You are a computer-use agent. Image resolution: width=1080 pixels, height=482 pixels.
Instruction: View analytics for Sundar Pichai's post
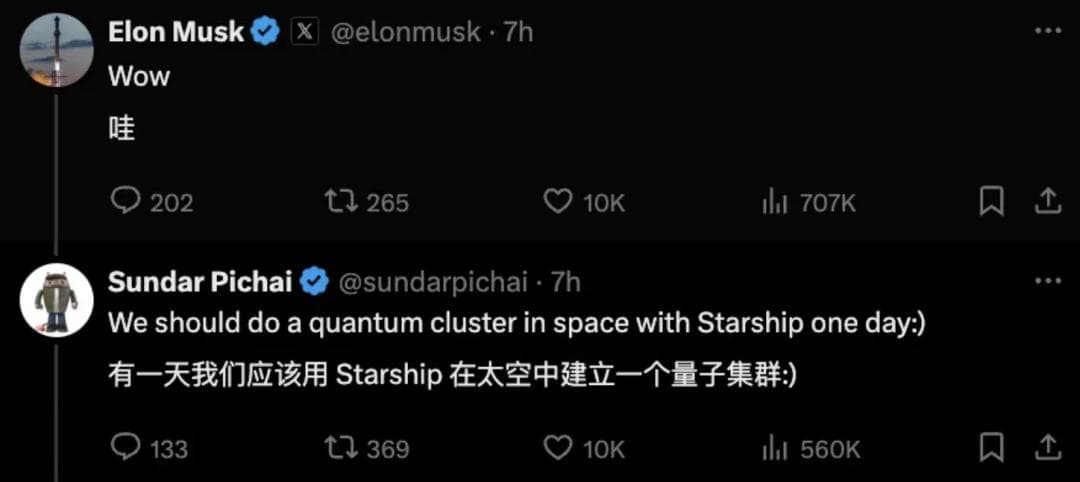coord(775,448)
